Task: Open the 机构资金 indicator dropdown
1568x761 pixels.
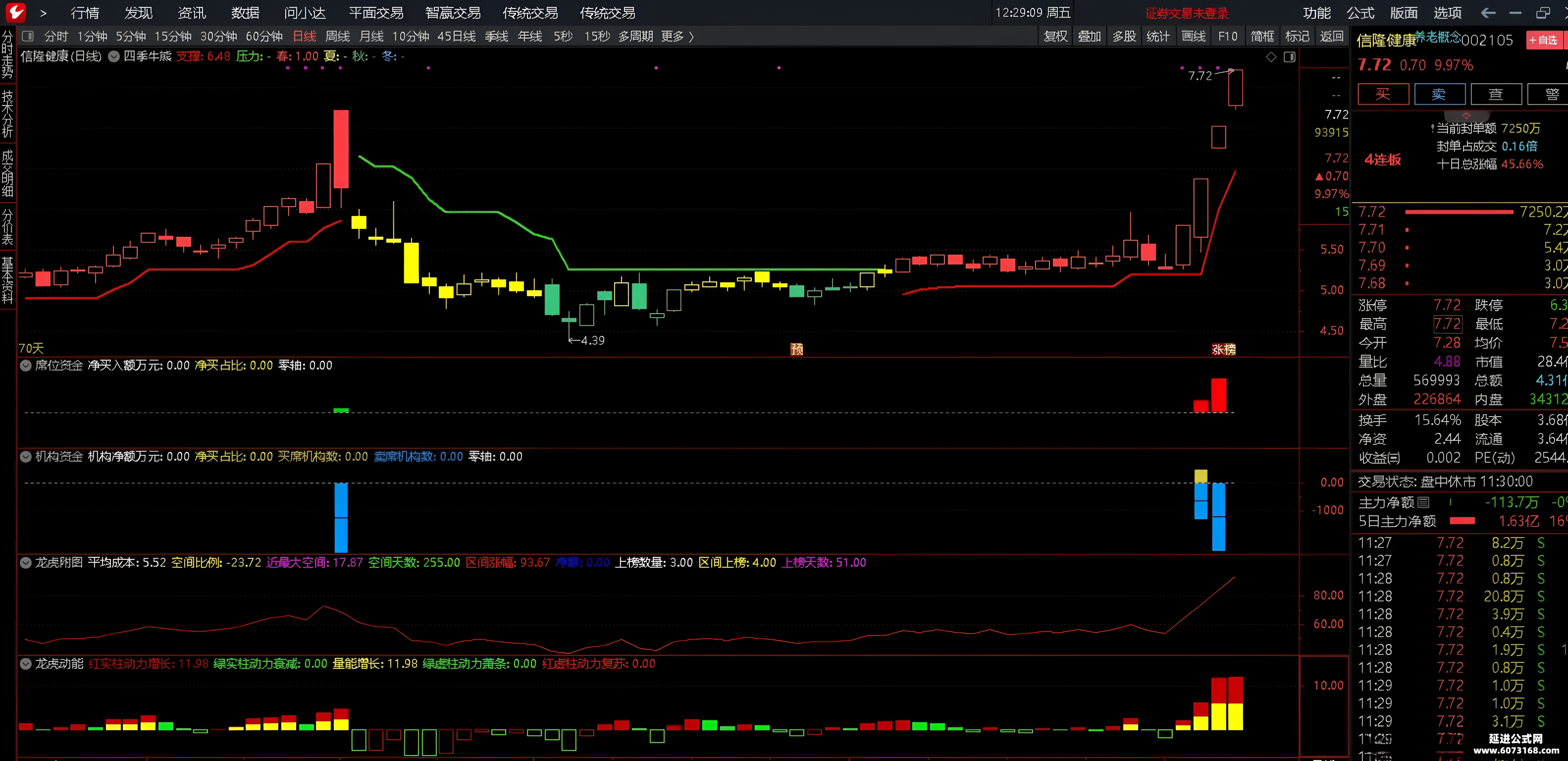Action: (26, 457)
